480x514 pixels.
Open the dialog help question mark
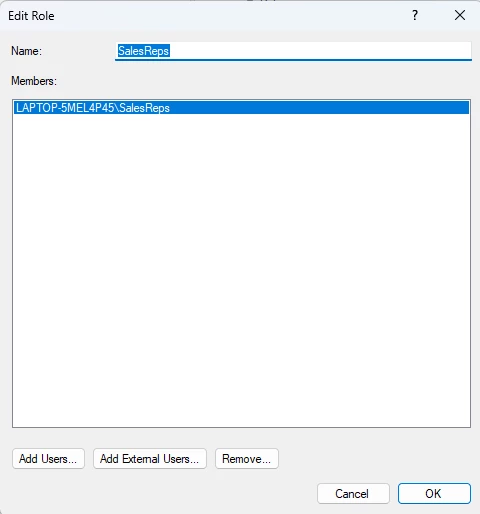tap(415, 15)
